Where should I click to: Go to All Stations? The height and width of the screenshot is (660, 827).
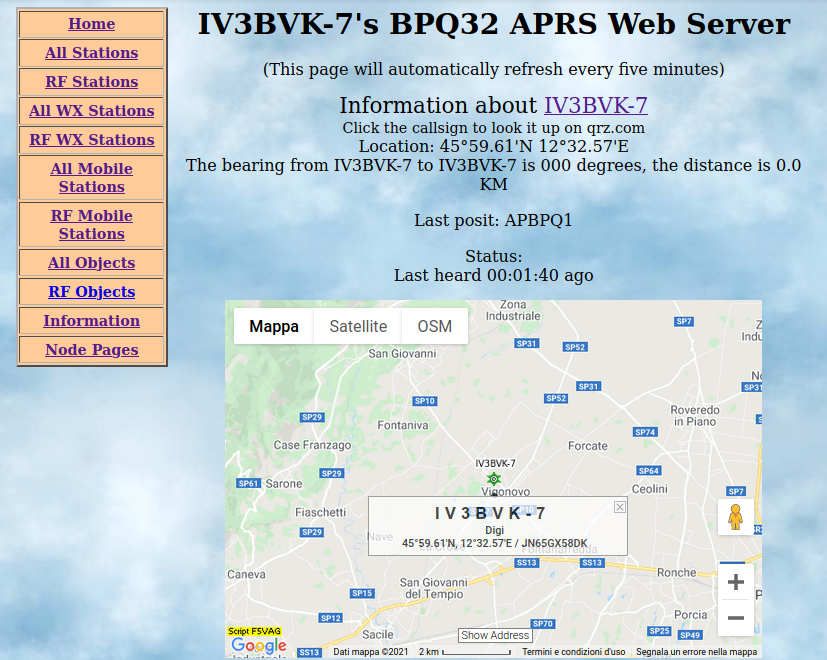[x=92, y=53]
